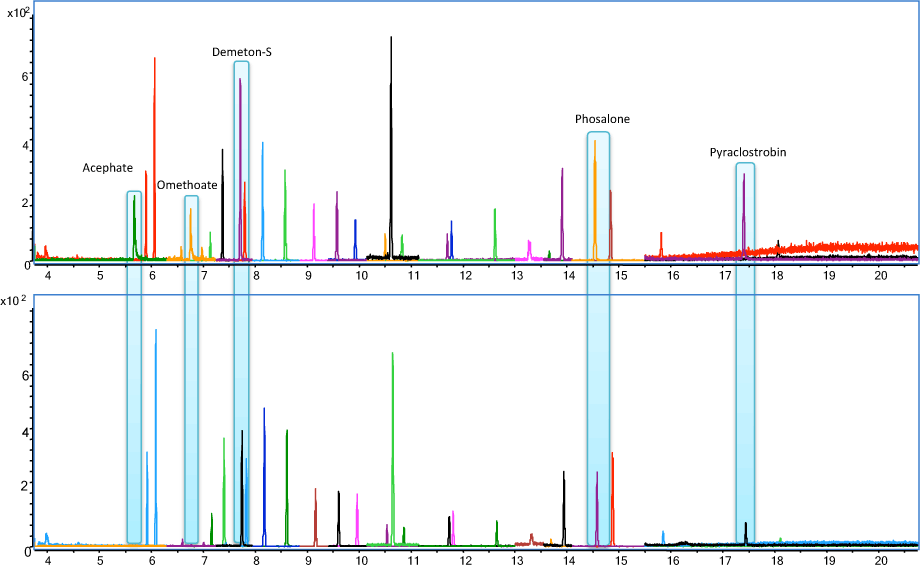Select the 4 tick label on bottom x-axis
920x565 pixels.
(x=47, y=558)
